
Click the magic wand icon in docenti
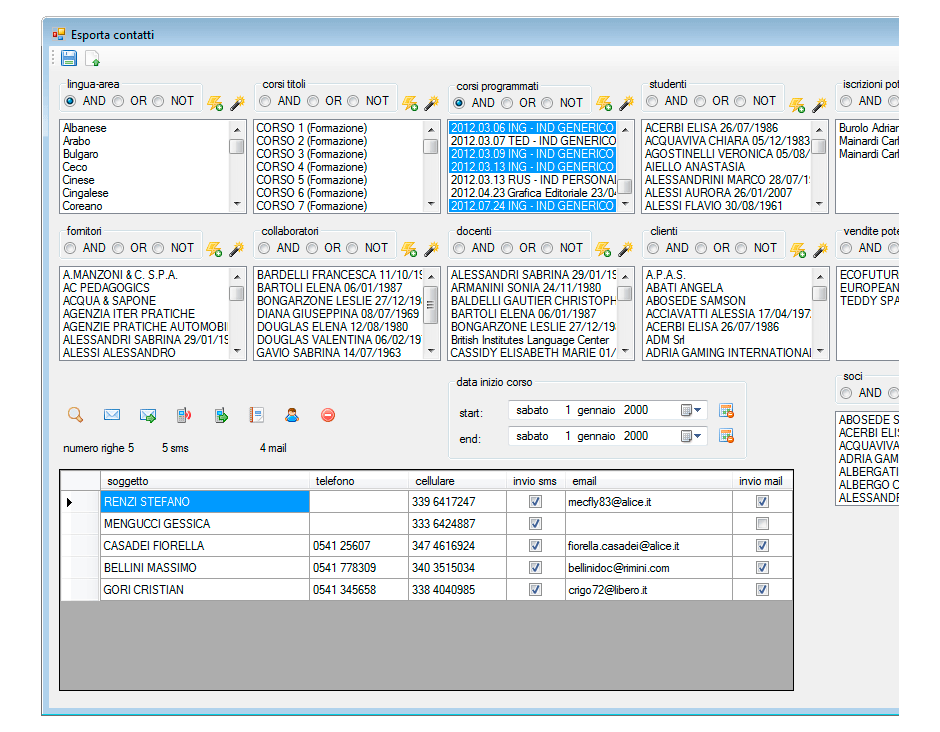(x=626, y=249)
